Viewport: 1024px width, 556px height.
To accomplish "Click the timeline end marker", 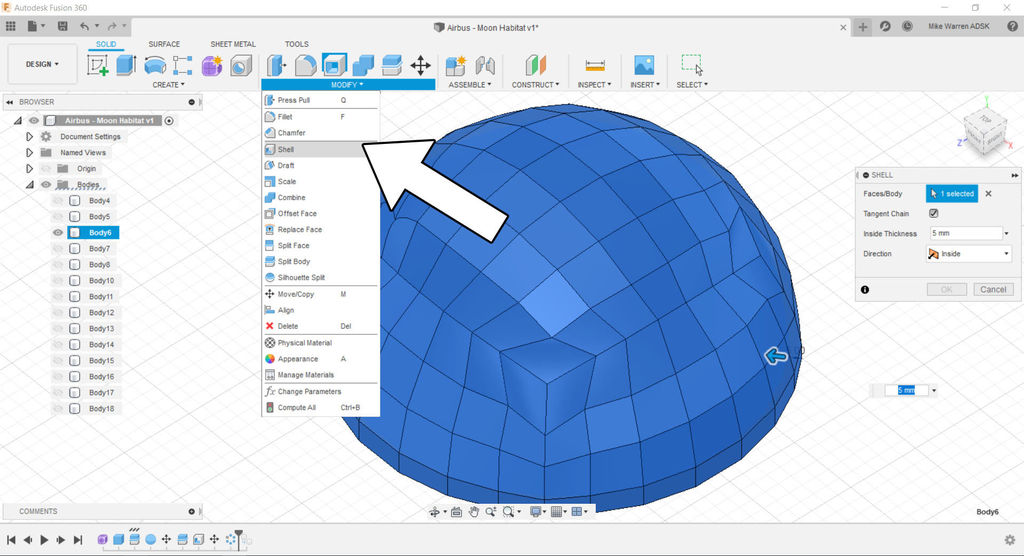I will 239,538.
